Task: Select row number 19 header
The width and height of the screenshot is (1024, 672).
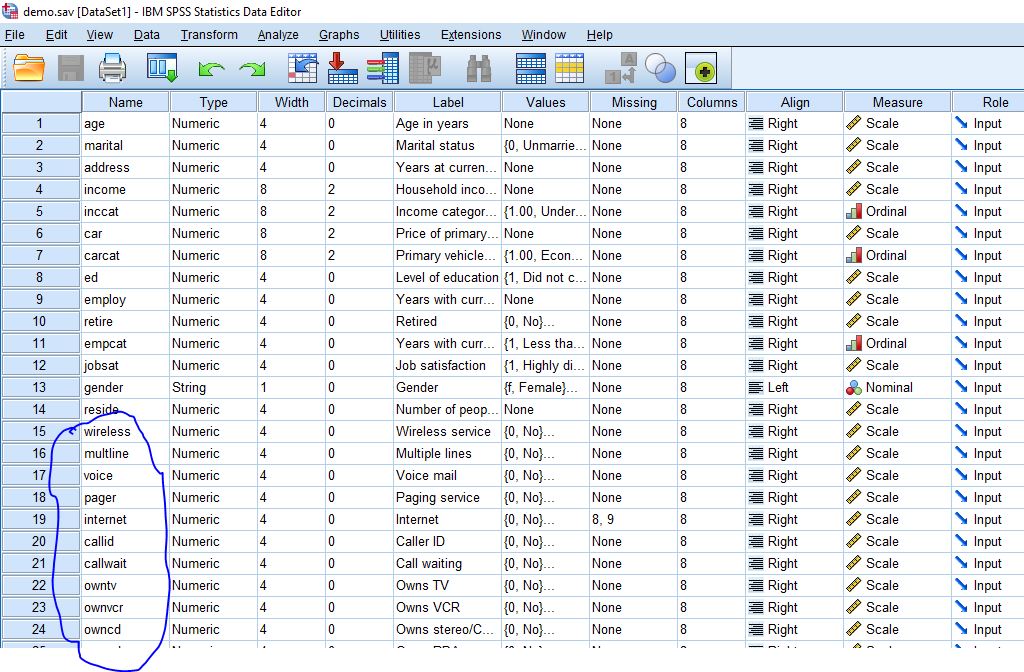Action: pyautogui.click(x=40, y=519)
